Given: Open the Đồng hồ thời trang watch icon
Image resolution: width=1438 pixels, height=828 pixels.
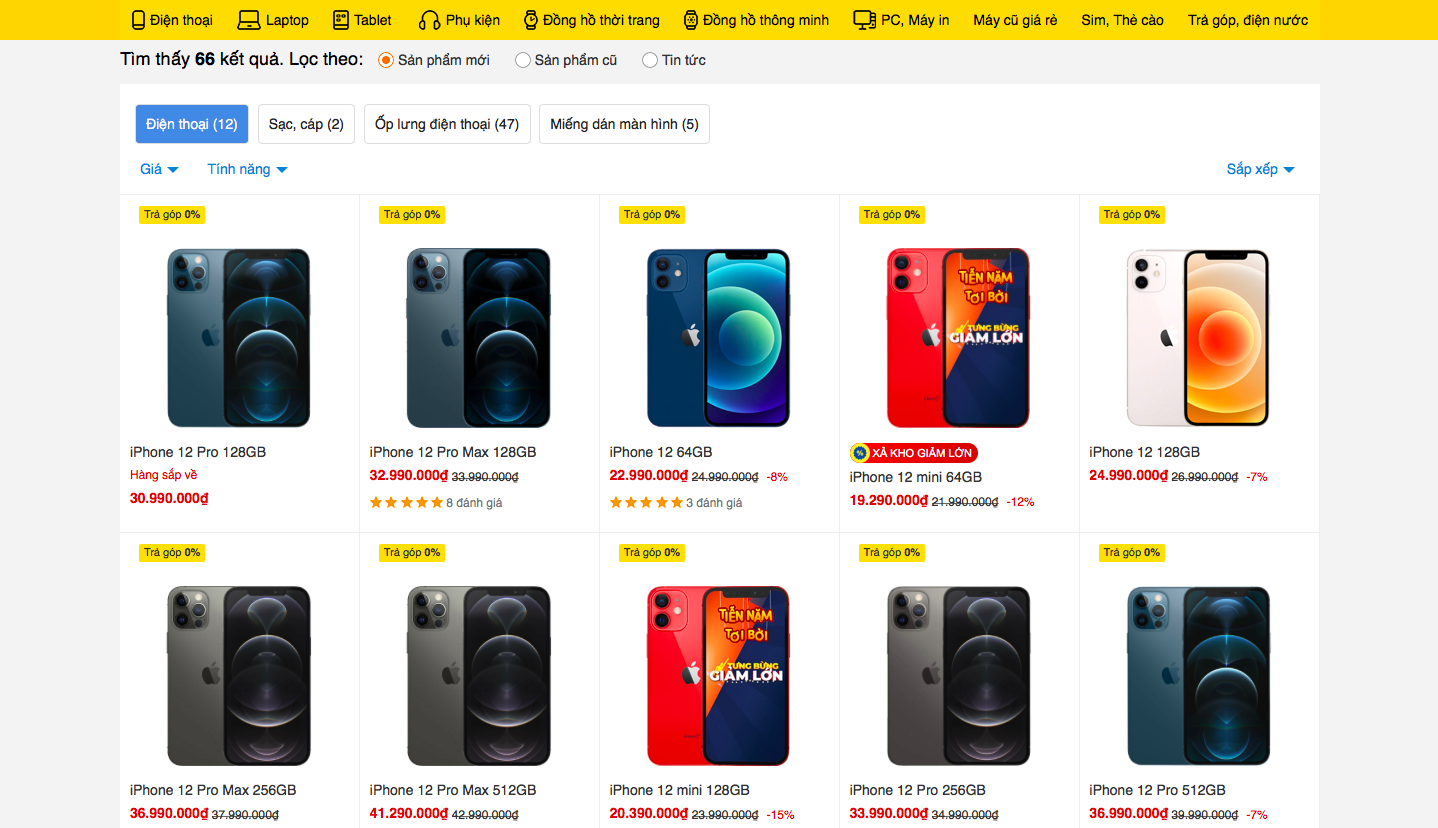Looking at the screenshot, I should (x=531, y=20).
